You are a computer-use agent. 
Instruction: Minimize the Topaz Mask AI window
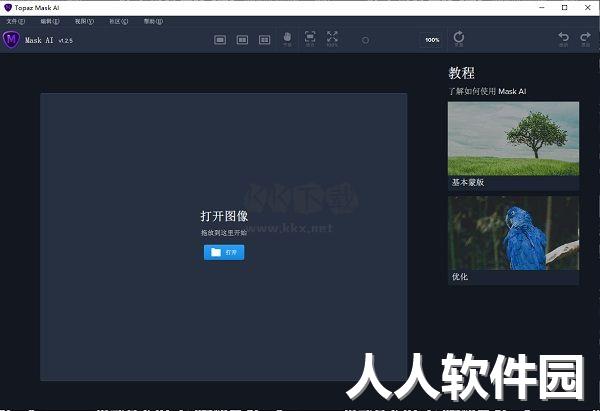542,7
